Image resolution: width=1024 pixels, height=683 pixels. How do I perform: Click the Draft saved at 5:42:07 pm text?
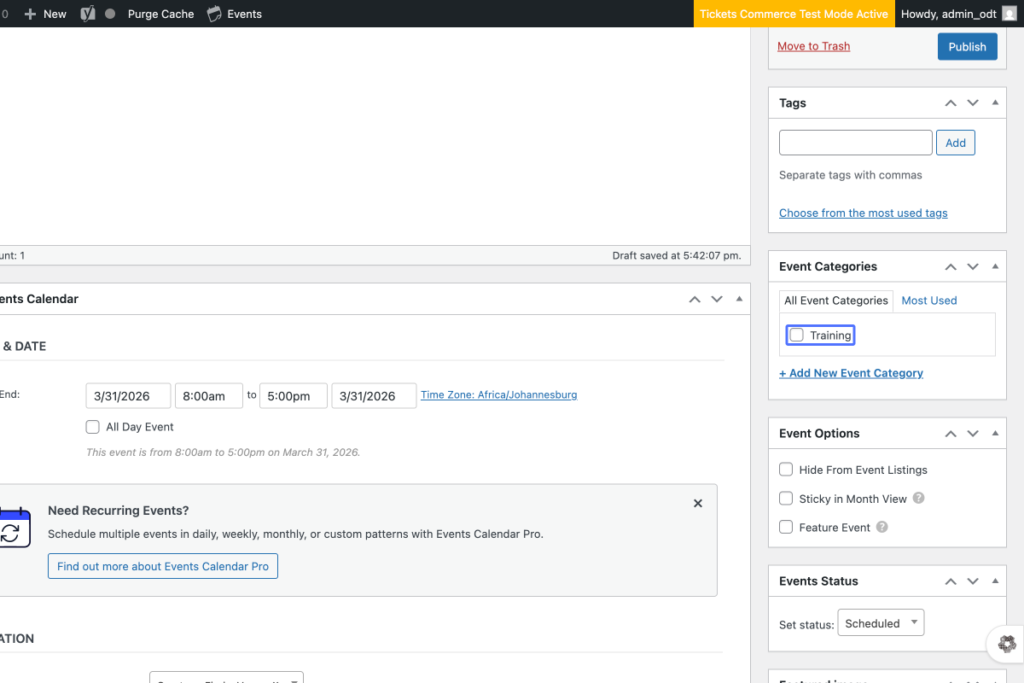pos(677,255)
